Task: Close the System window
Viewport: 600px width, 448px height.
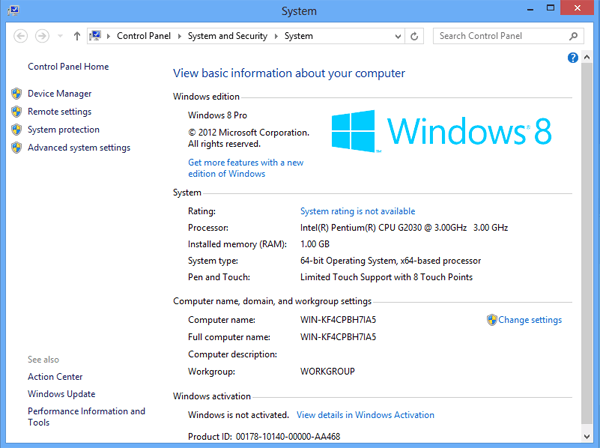Action: pos(577,8)
